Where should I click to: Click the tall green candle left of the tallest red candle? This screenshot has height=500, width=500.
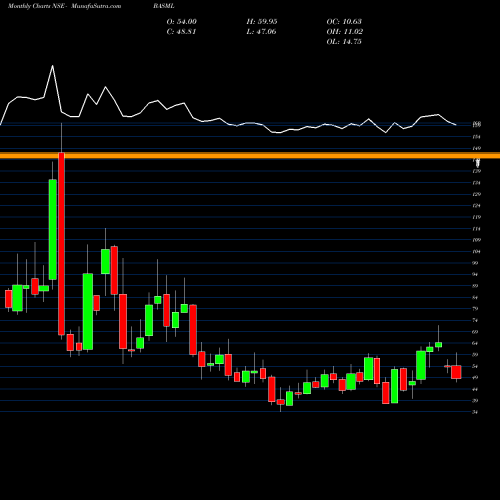(53, 229)
